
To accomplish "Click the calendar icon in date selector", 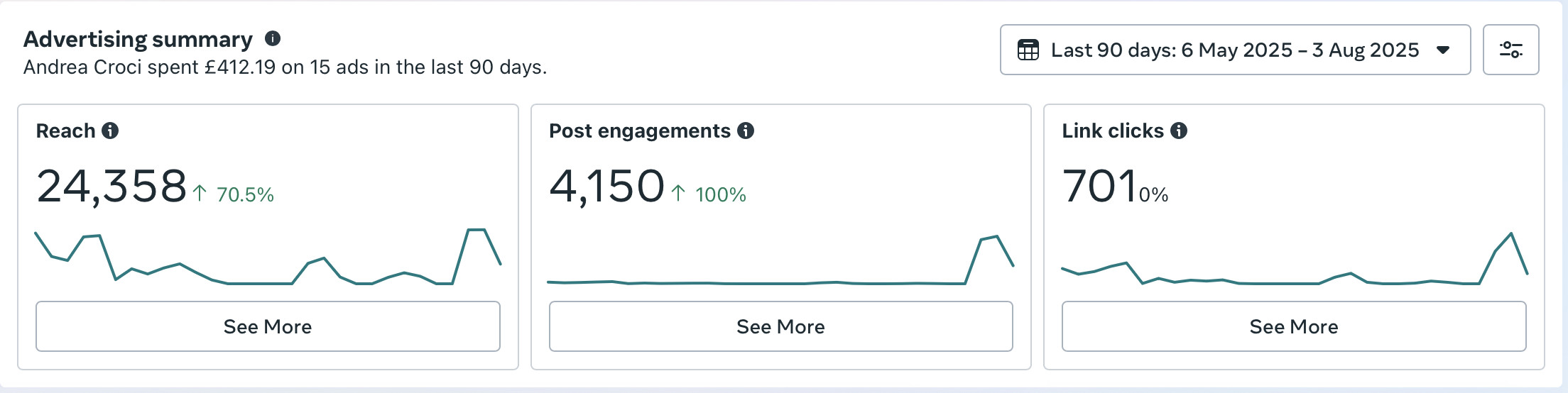I will pos(1028,50).
